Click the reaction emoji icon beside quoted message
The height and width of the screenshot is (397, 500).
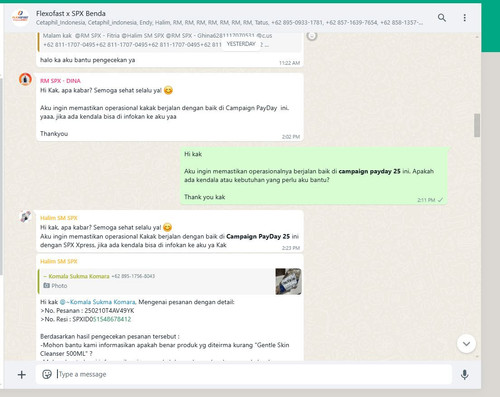312,35
